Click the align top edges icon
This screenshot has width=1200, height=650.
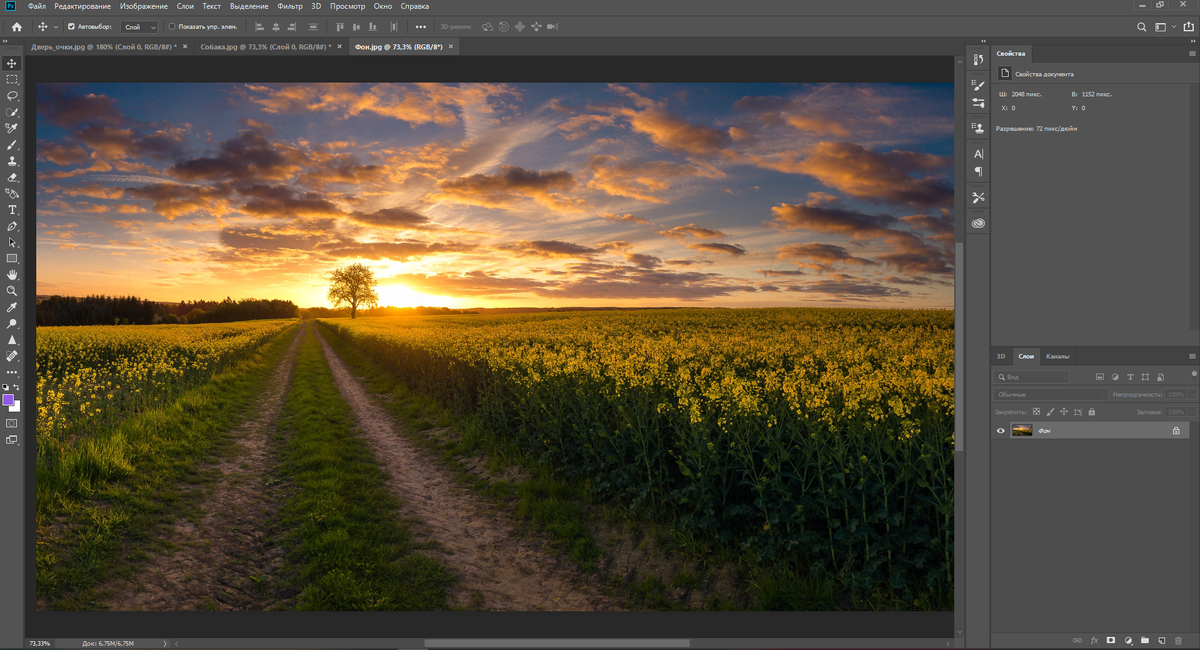[x=339, y=27]
